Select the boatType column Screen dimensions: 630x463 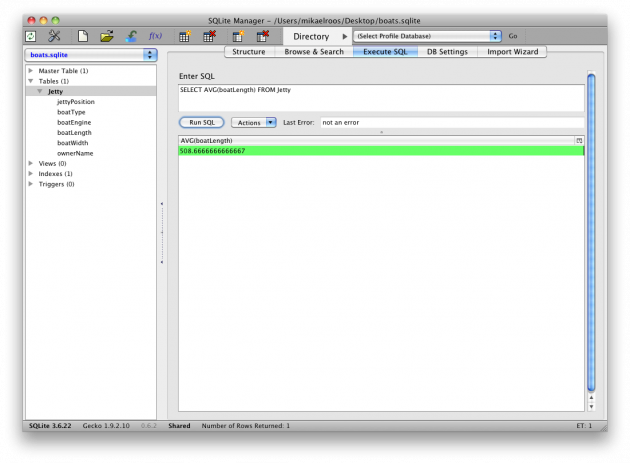coord(71,112)
